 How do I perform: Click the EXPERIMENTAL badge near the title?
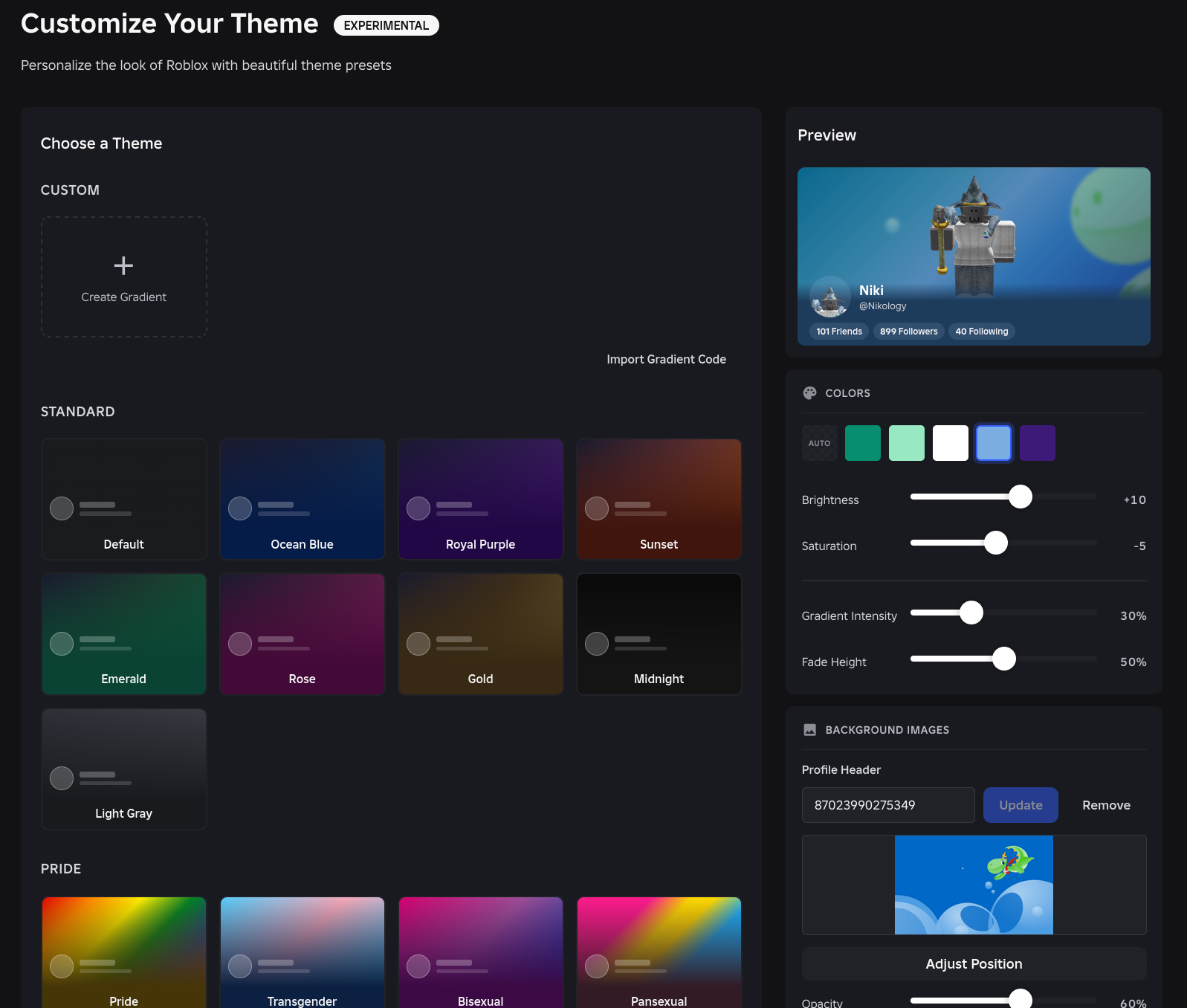point(386,25)
